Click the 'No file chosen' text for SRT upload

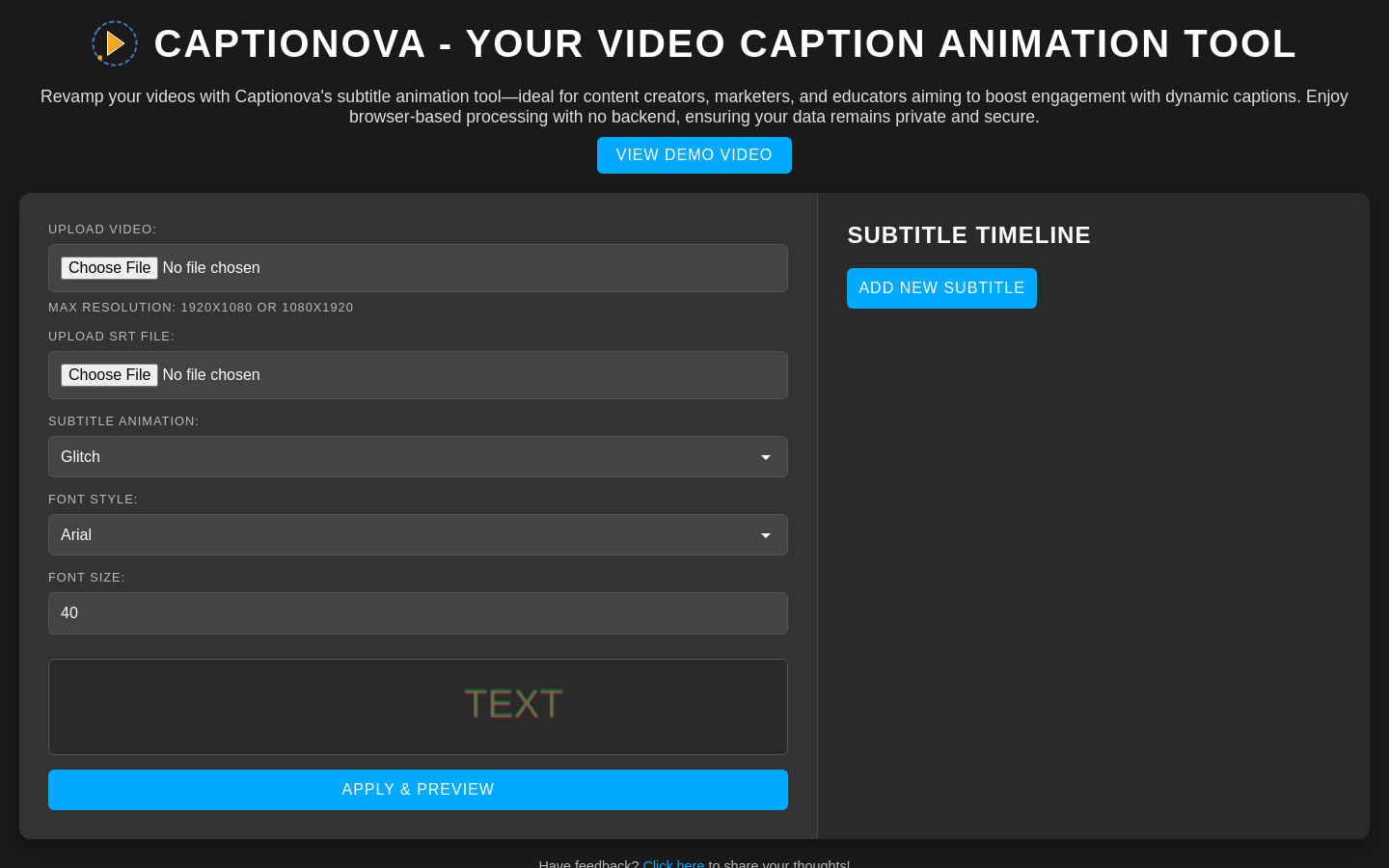211,375
